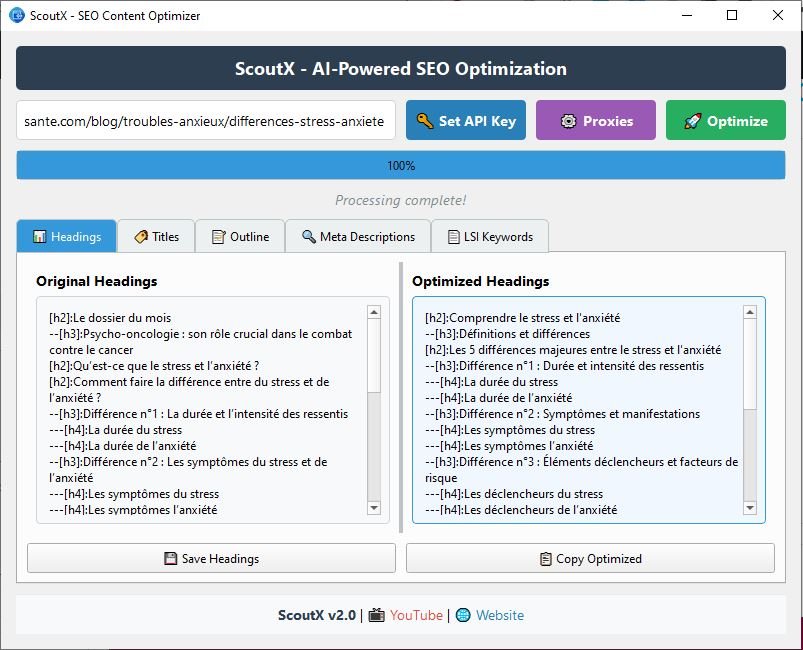Click the magnifier icon on Meta Descriptions tab
Screen dimensions: 803x650
point(309,236)
